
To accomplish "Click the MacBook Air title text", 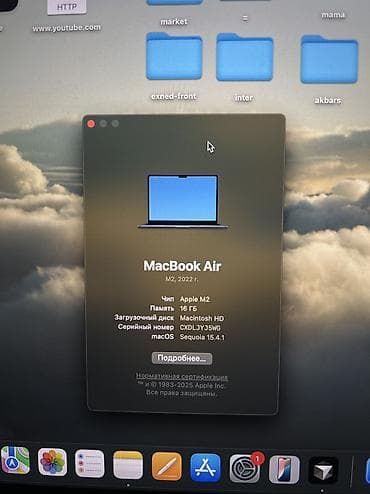I will pyautogui.click(x=182, y=266).
